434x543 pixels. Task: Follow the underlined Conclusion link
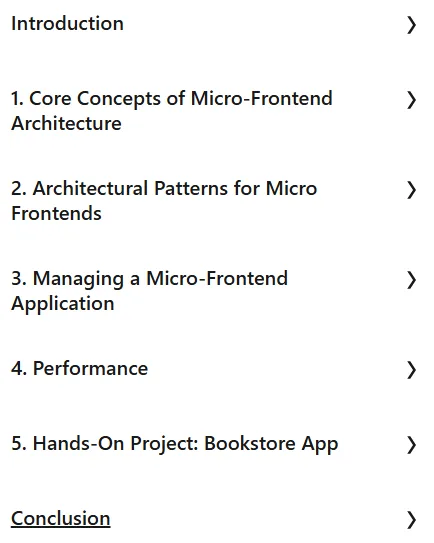point(61,518)
